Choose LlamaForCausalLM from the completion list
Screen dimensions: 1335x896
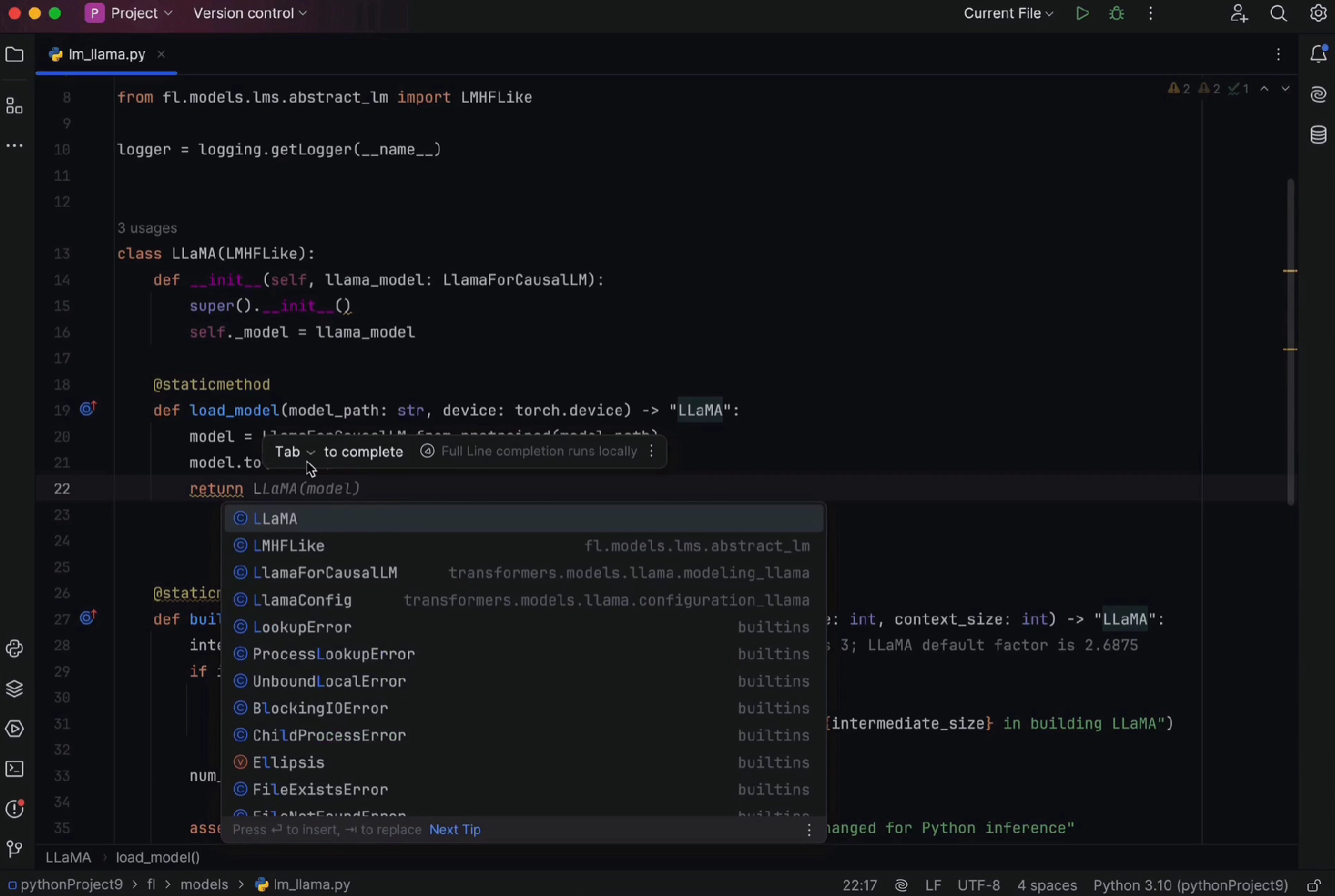(325, 573)
